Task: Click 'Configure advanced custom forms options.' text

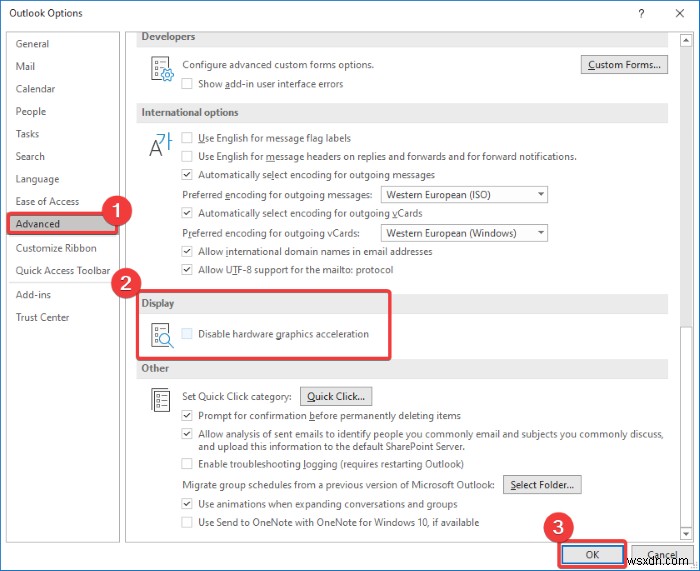Action: (278, 65)
